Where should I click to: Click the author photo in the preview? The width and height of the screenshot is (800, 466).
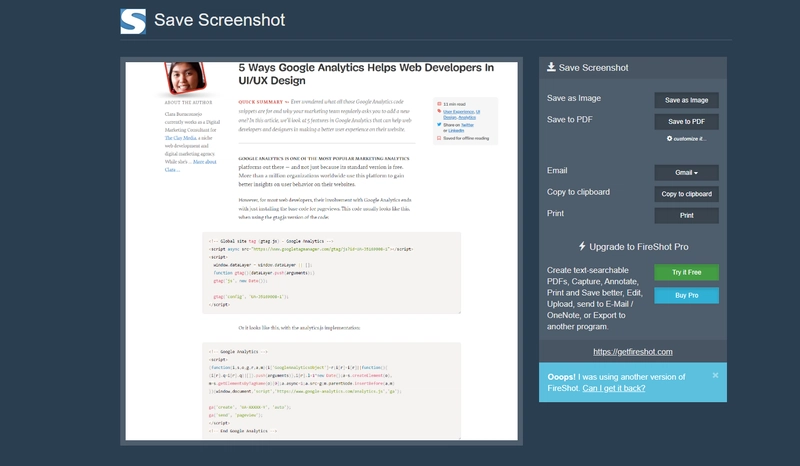(x=185, y=78)
